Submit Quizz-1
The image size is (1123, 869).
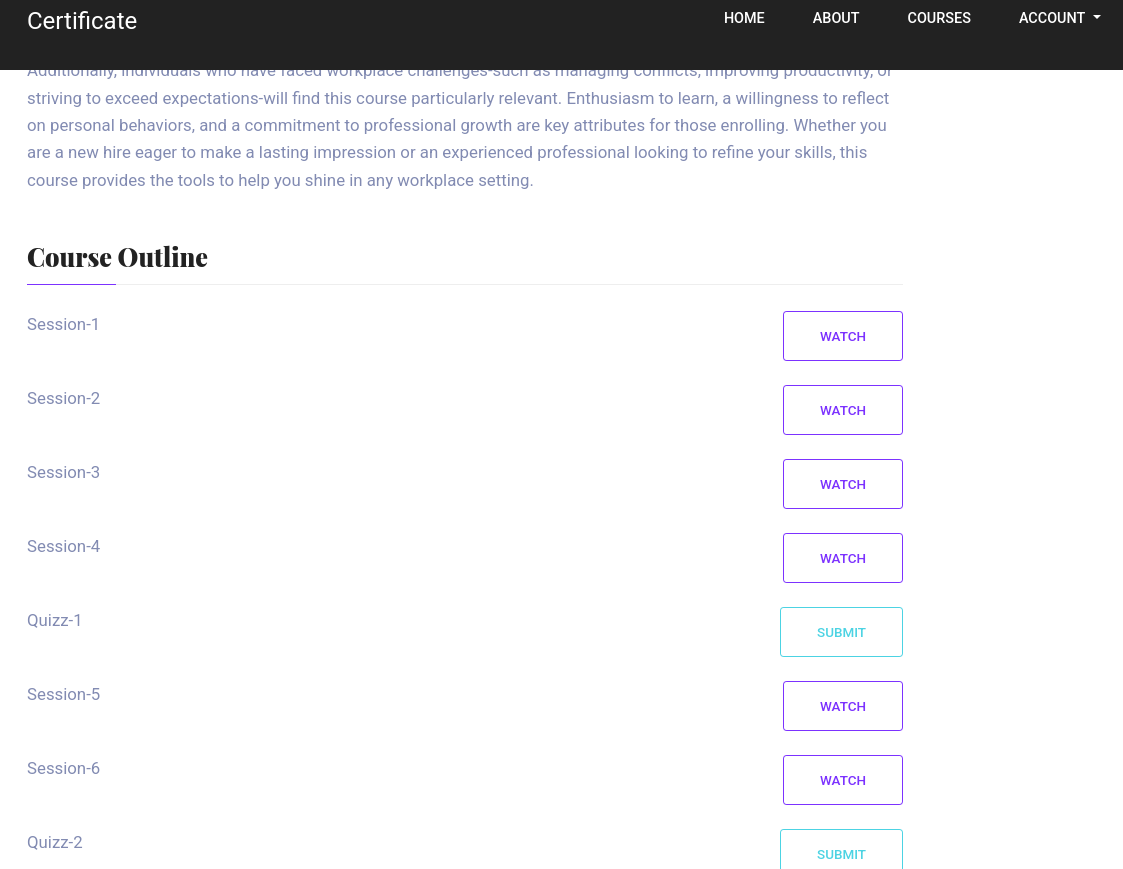point(841,632)
